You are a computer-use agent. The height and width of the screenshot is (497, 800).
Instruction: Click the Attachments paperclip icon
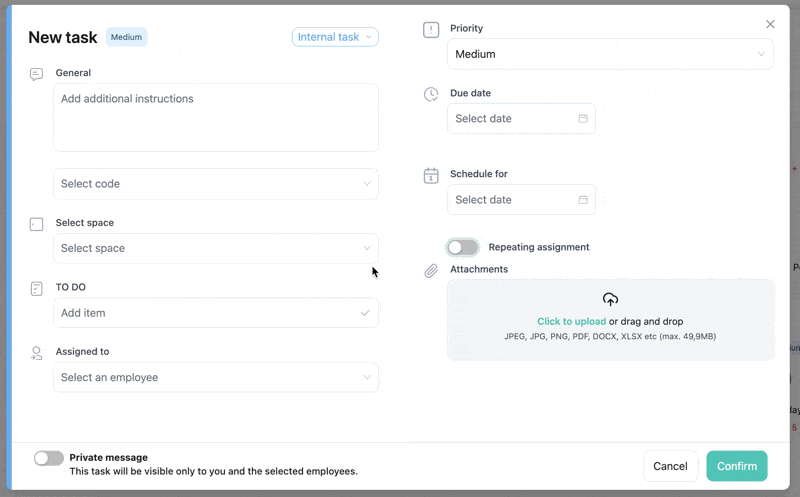pyautogui.click(x=431, y=270)
